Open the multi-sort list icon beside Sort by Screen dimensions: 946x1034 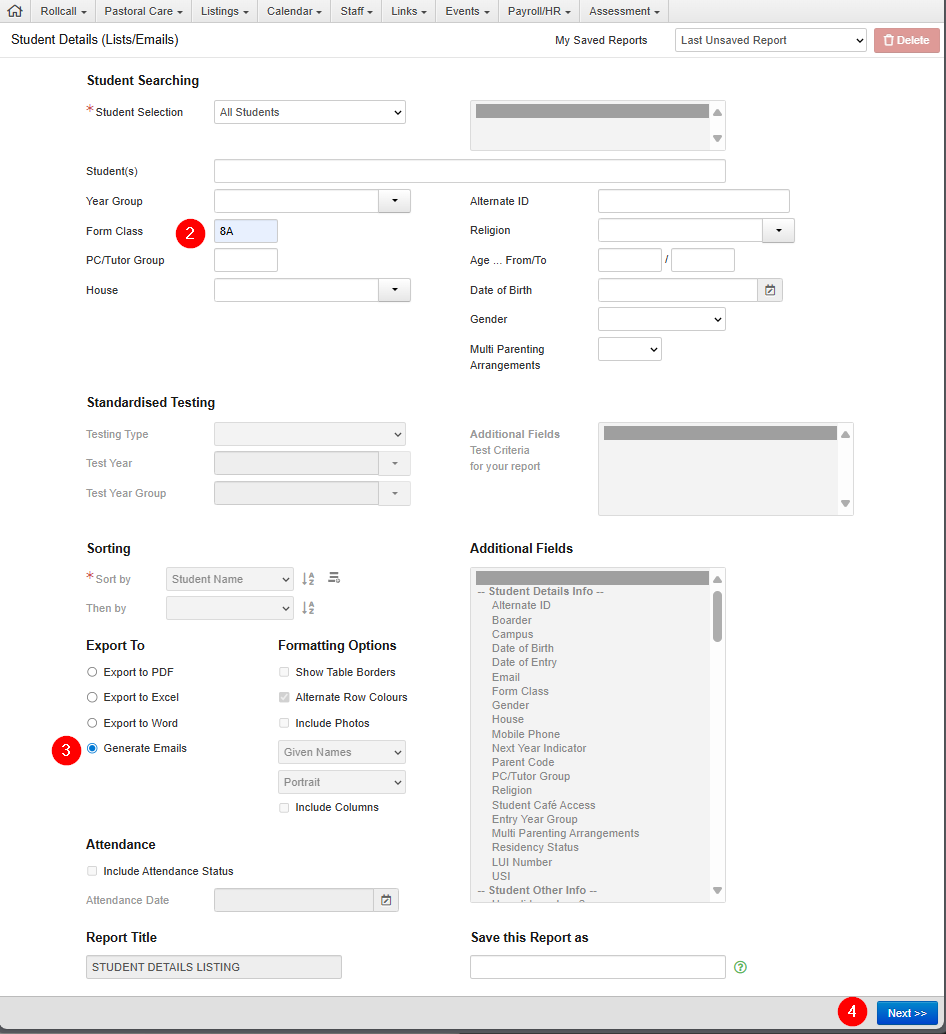coord(334,578)
